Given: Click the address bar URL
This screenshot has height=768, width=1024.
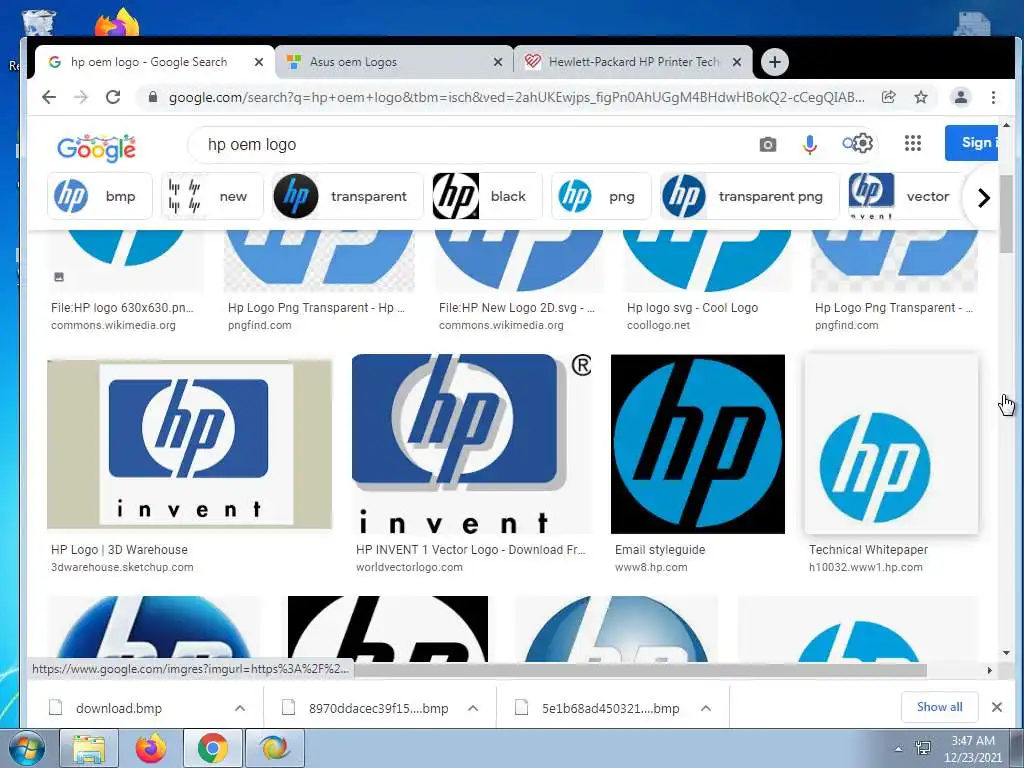Looking at the screenshot, I should point(516,97).
